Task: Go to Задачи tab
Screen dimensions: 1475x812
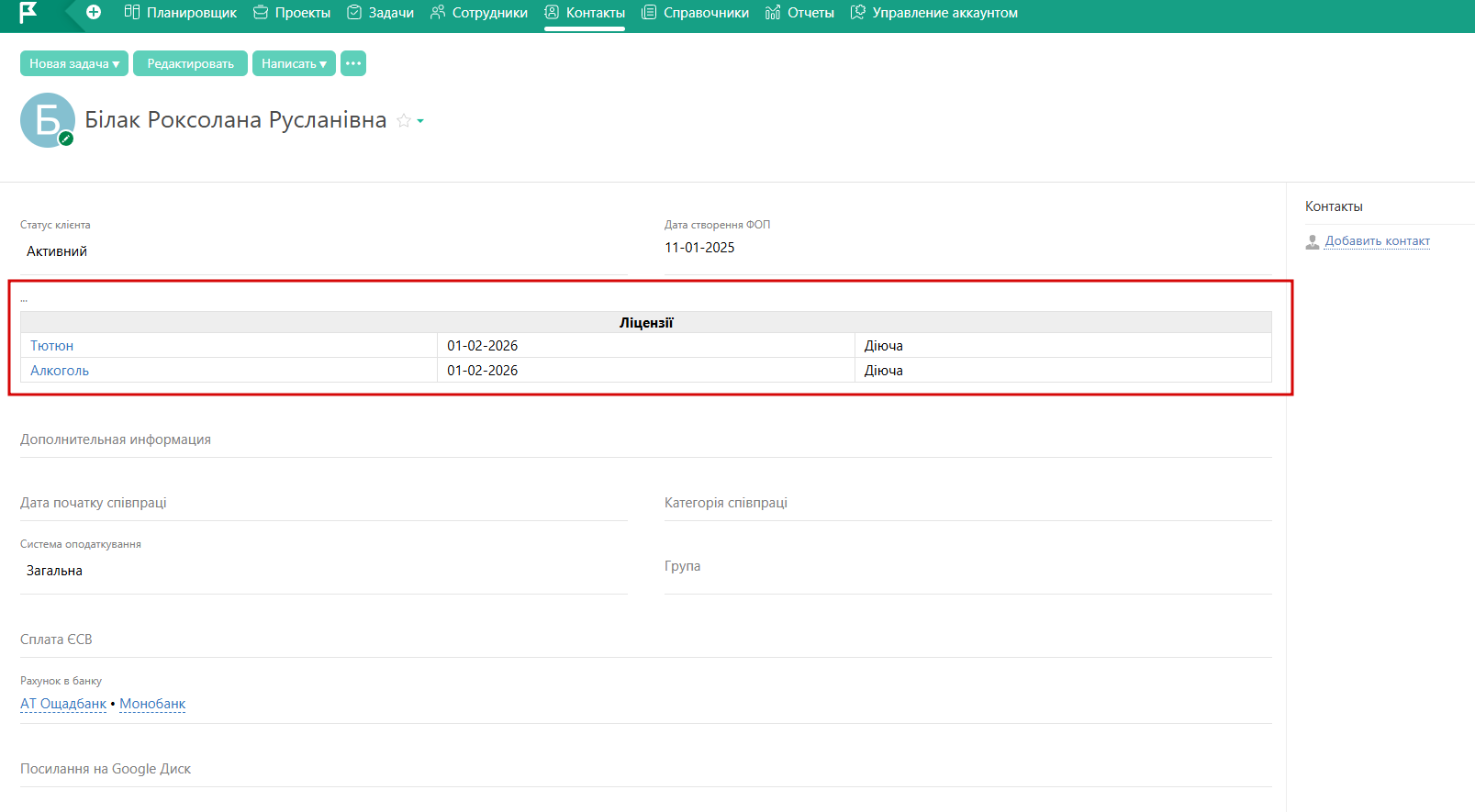Action: [381, 13]
